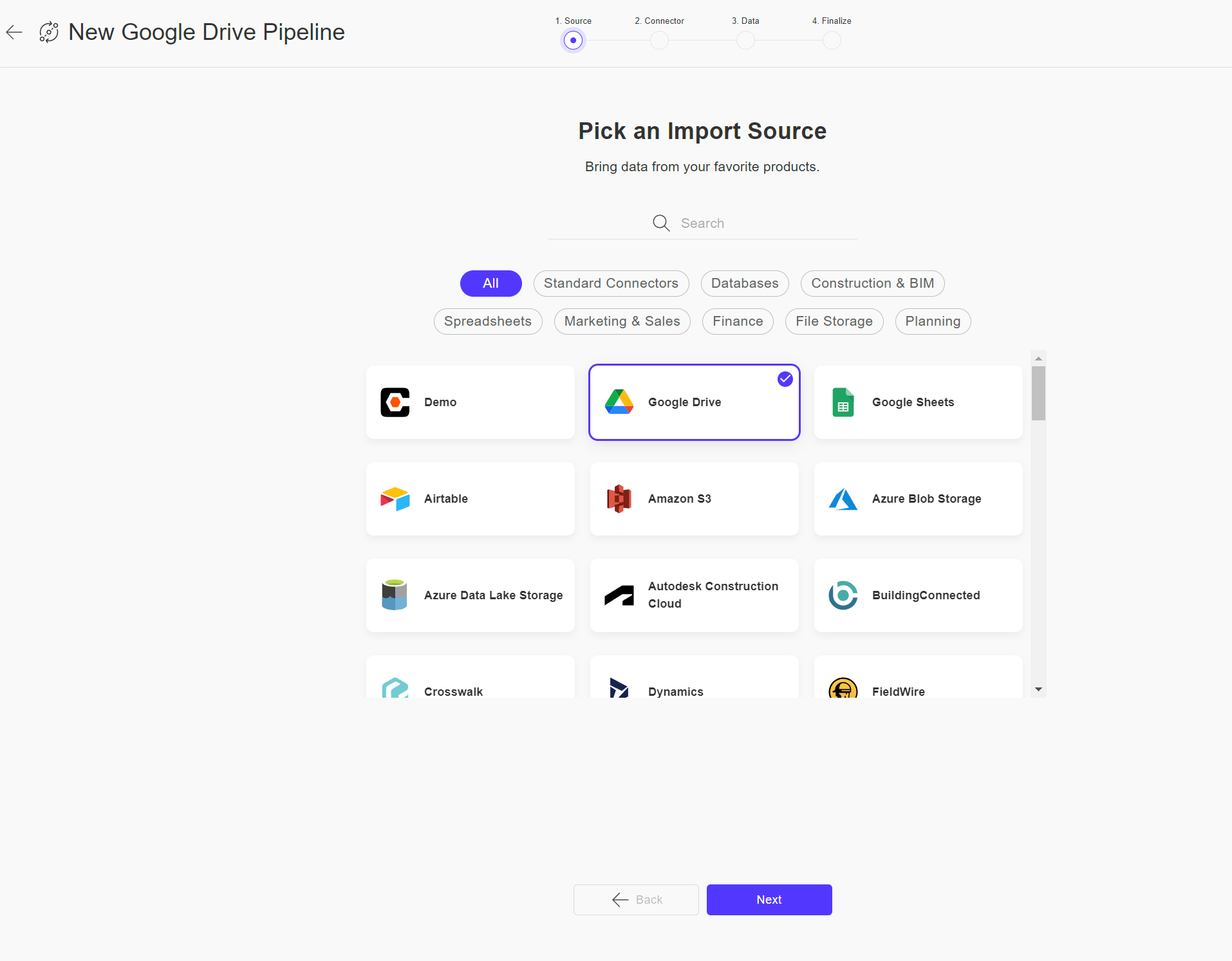1232x961 pixels.
Task: Click the scrollbar up arrow
Action: (x=1038, y=359)
